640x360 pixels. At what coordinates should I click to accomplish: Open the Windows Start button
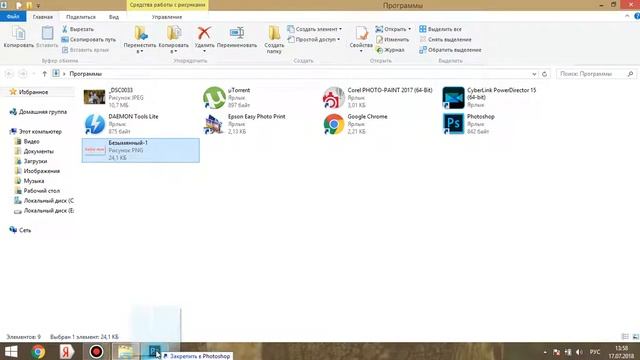pos(11,351)
